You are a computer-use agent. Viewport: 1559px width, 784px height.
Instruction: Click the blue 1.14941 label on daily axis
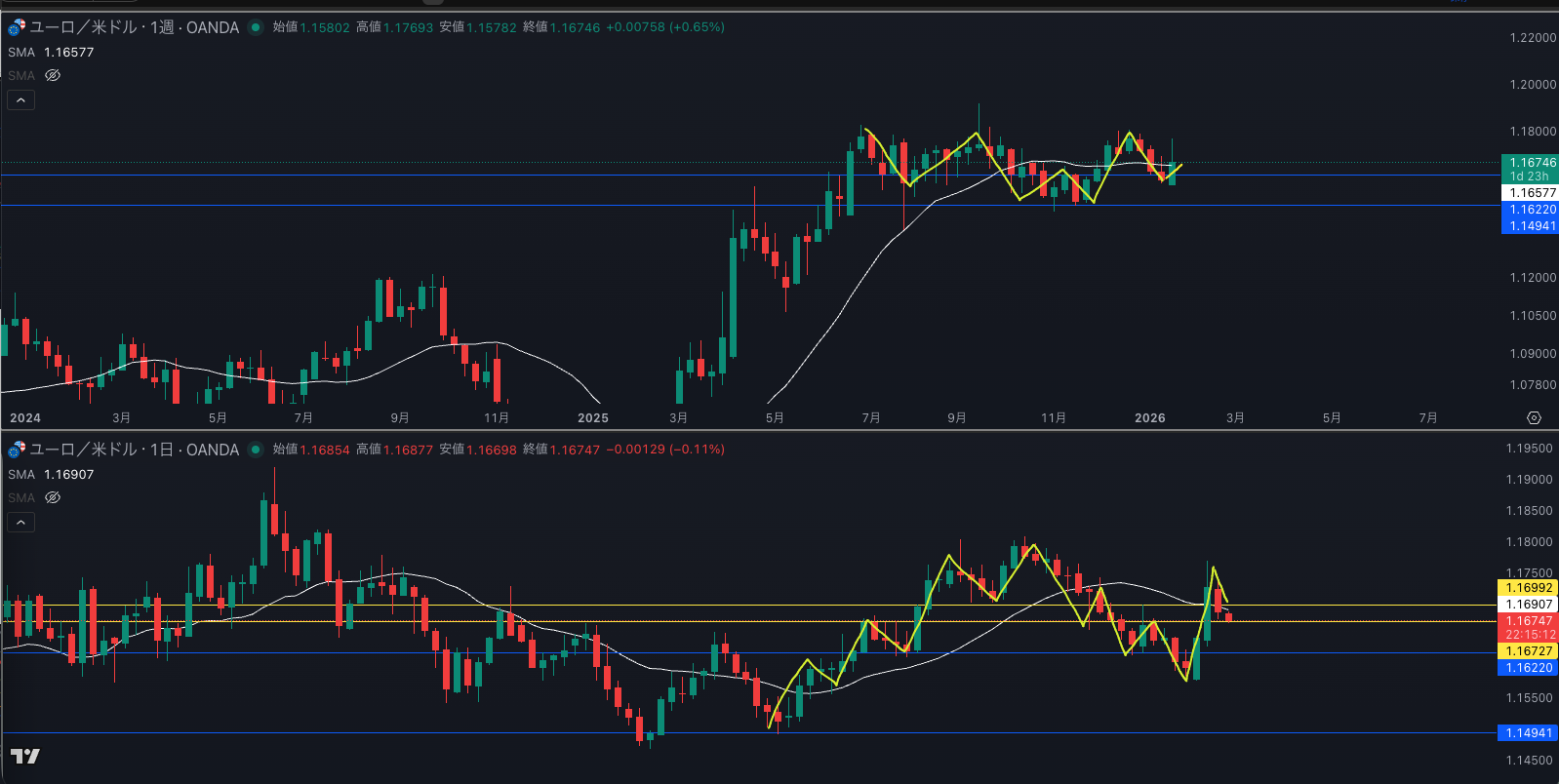tap(1528, 733)
